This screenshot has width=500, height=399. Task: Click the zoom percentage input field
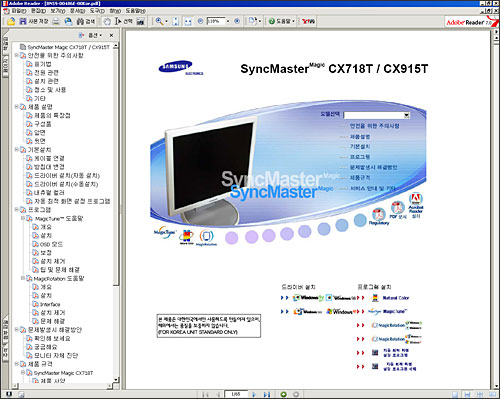(x=216, y=21)
